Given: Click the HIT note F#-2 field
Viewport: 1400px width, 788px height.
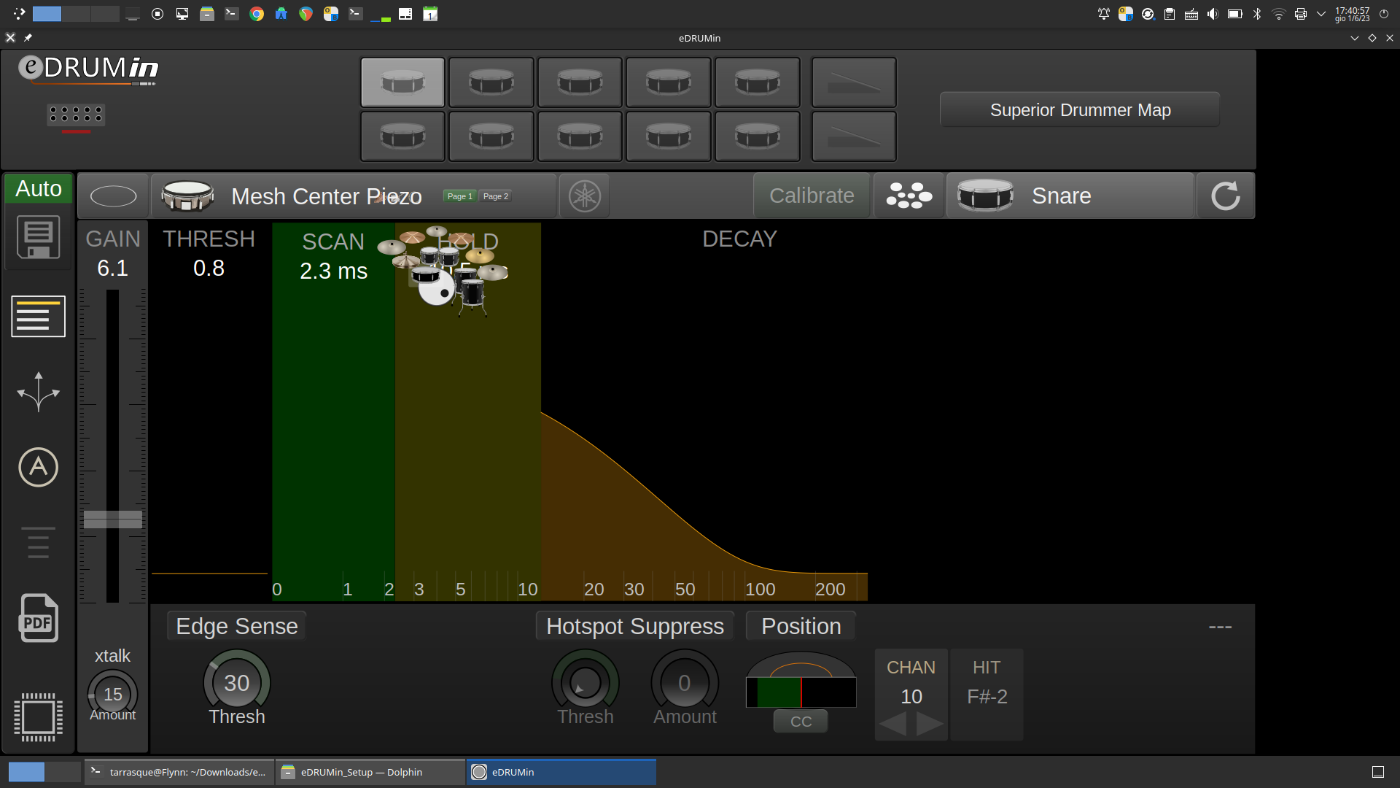Looking at the screenshot, I should point(987,697).
